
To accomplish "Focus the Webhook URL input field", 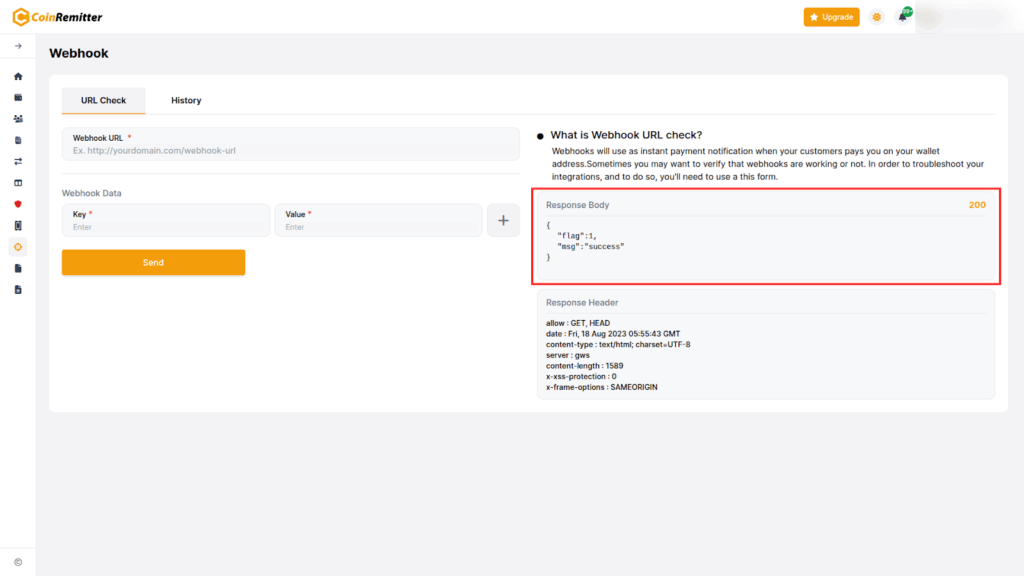I will click(290, 150).
